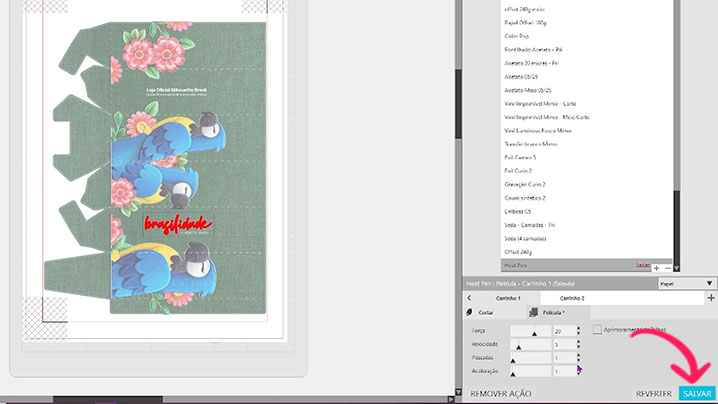Image resolution: width=718 pixels, height=404 pixels.
Task: Click the material list vertical scrollbar thumb
Action: point(676,227)
